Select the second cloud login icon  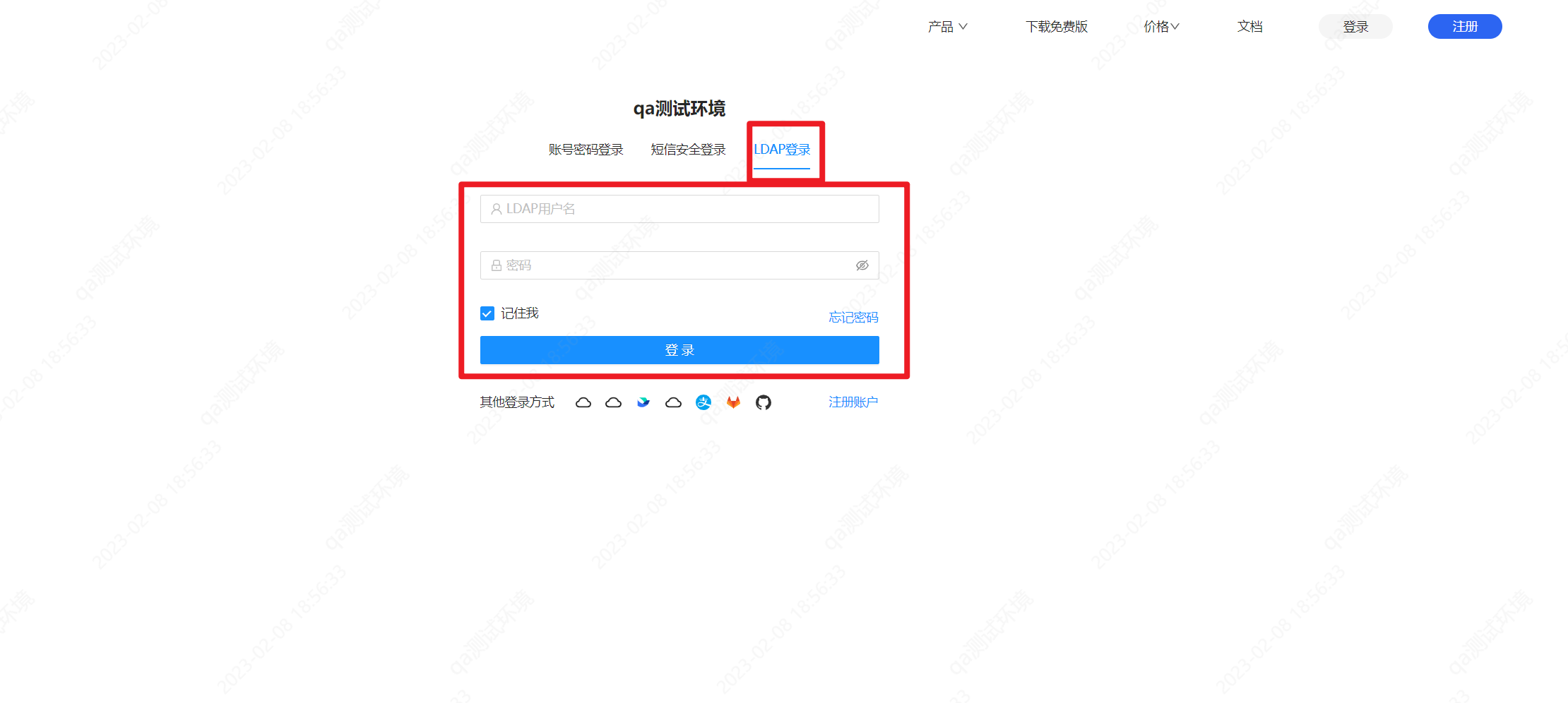click(x=613, y=402)
